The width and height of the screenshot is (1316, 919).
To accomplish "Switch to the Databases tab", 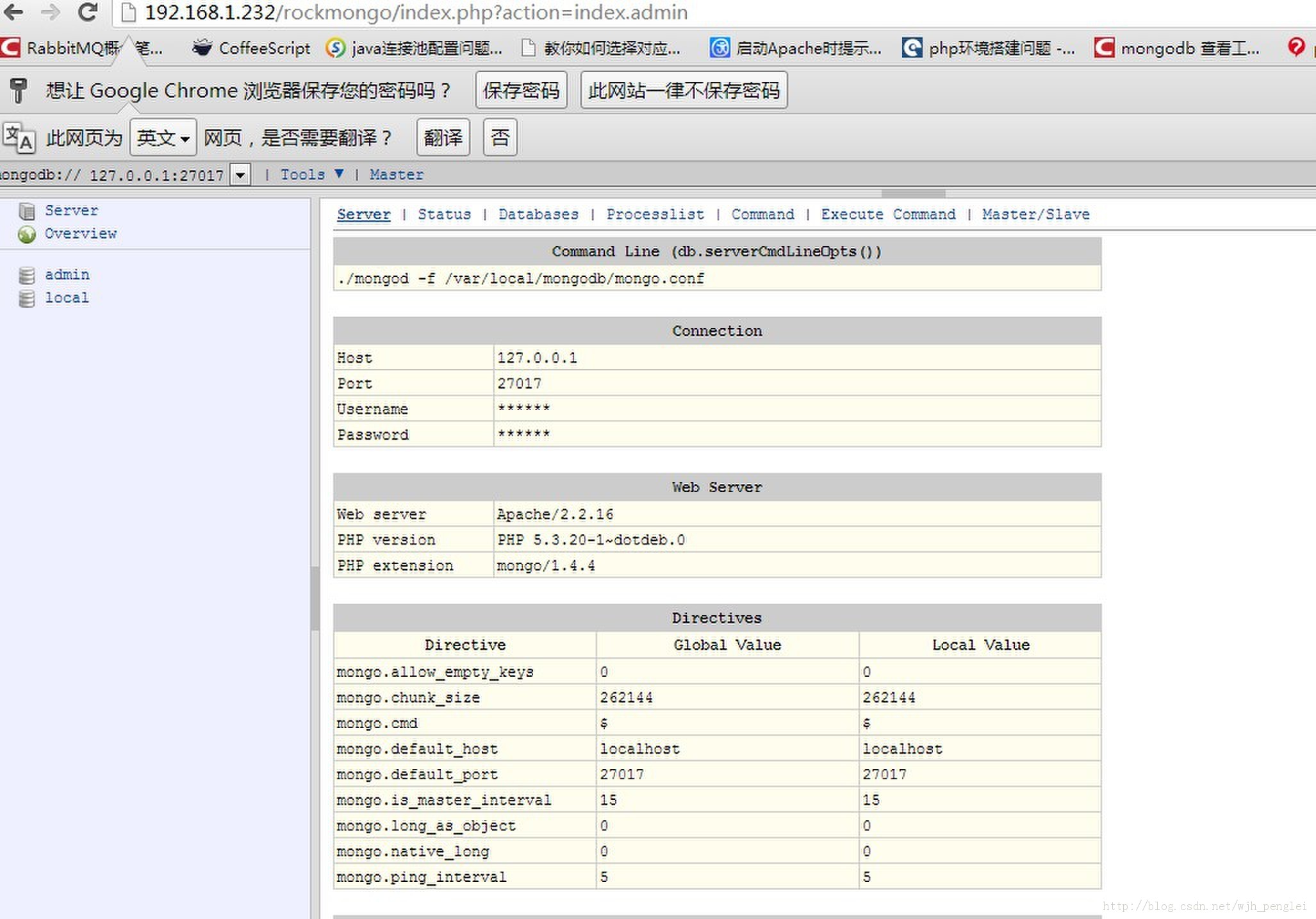I will coord(538,214).
